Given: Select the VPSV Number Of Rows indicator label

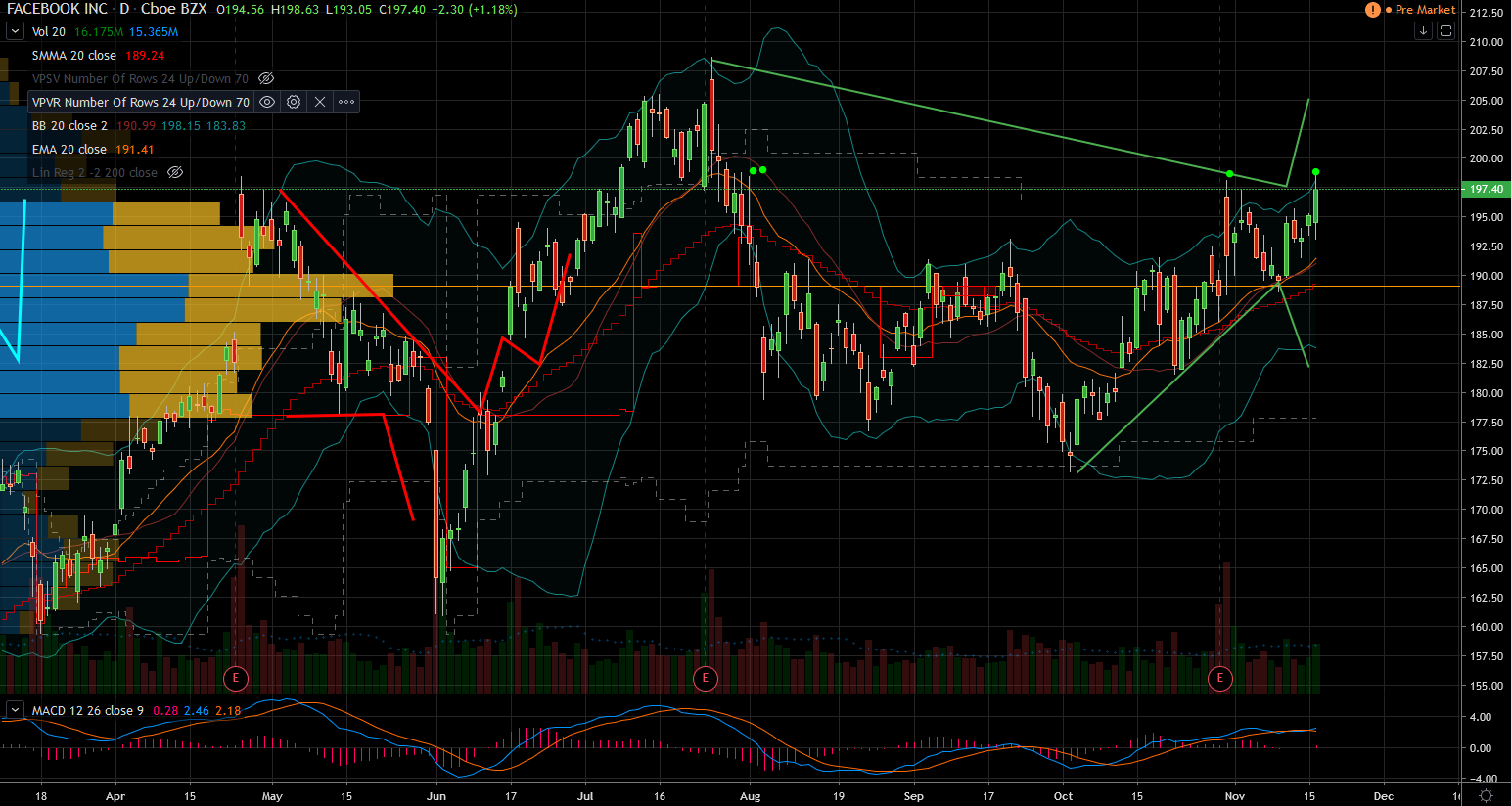Looking at the screenshot, I should coord(140,78).
